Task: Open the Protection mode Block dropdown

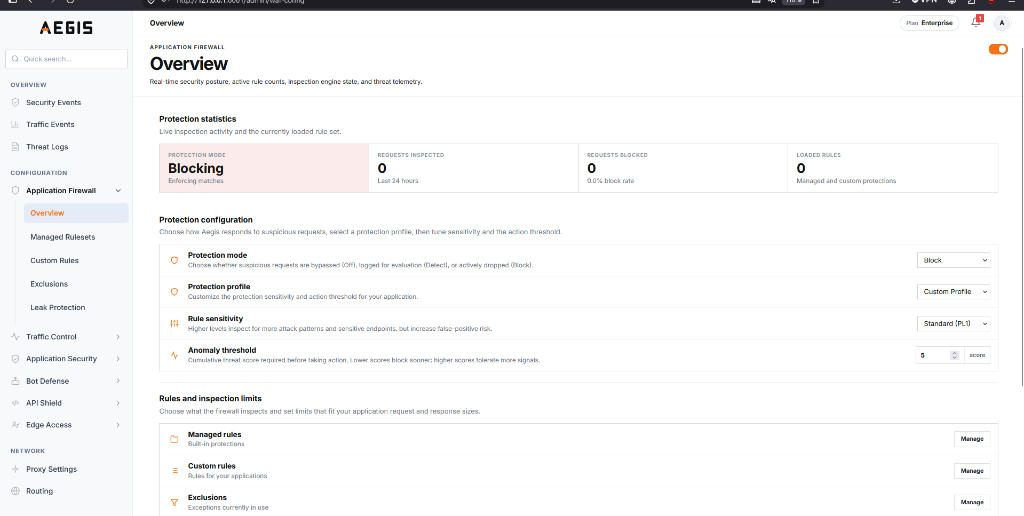Action: pyautogui.click(x=953, y=260)
